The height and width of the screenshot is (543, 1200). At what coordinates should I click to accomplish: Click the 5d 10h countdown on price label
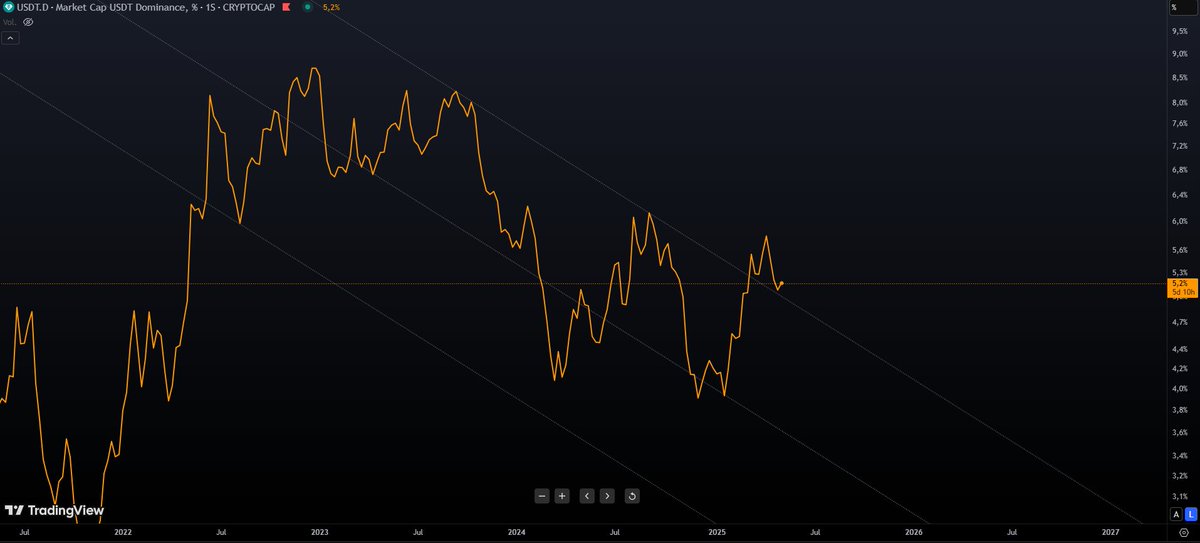click(x=1181, y=293)
